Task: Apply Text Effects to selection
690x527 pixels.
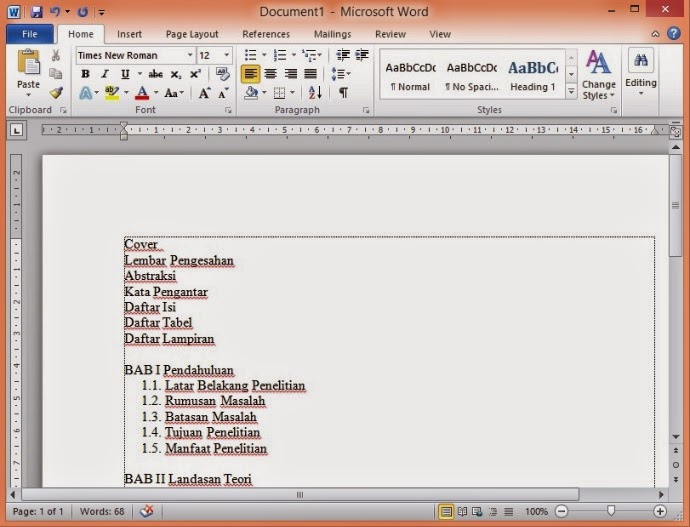Action: point(86,93)
